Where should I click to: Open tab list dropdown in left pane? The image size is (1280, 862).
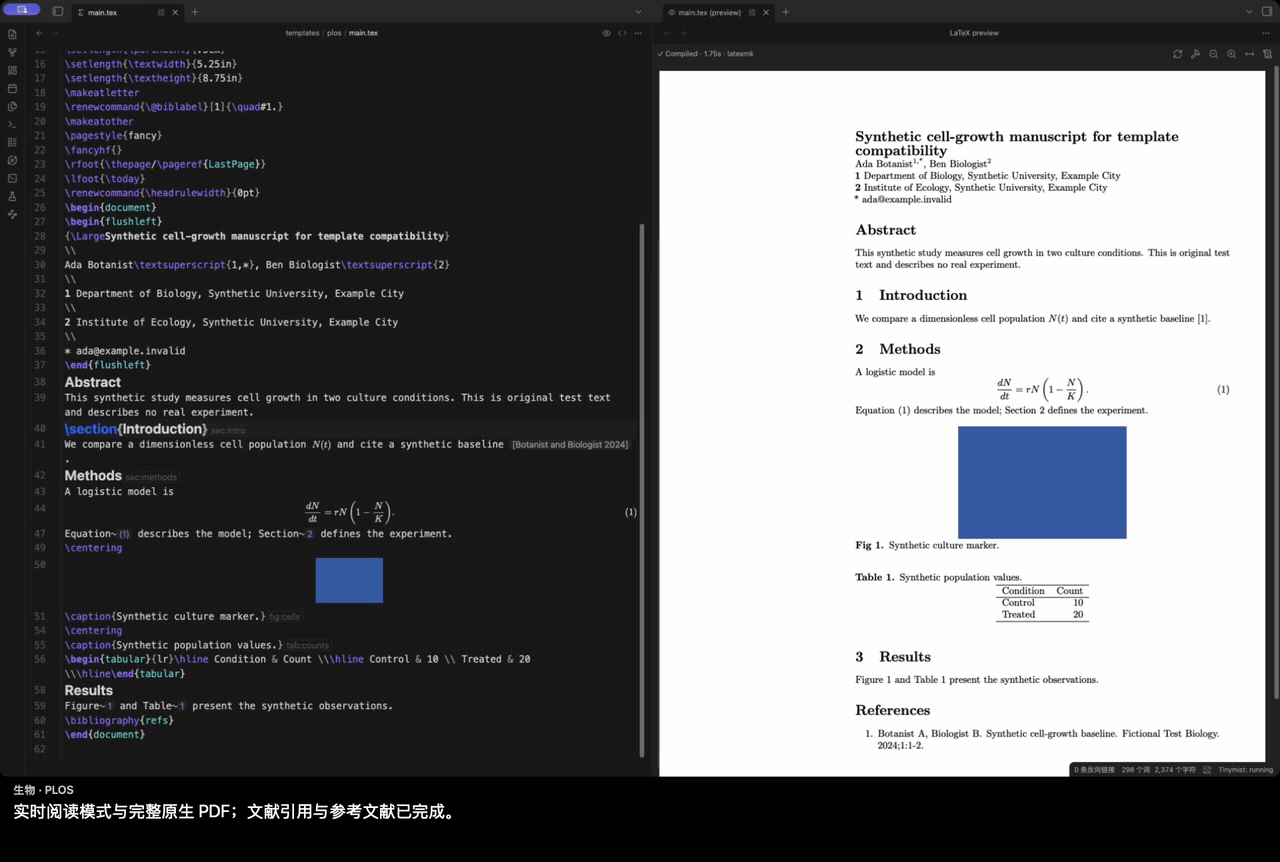click(x=638, y=12)
